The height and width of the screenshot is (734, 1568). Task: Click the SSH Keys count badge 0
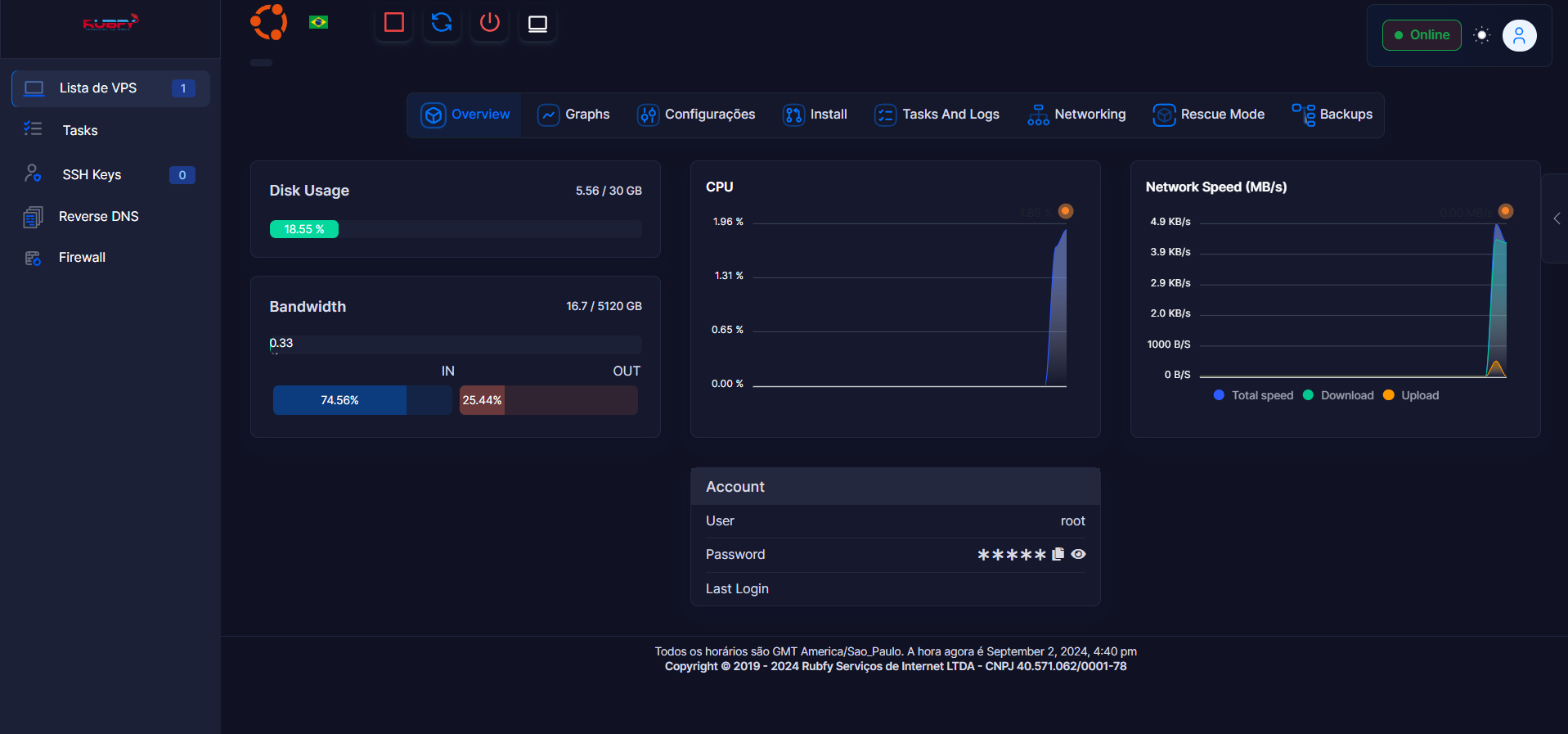click(182, 175)
